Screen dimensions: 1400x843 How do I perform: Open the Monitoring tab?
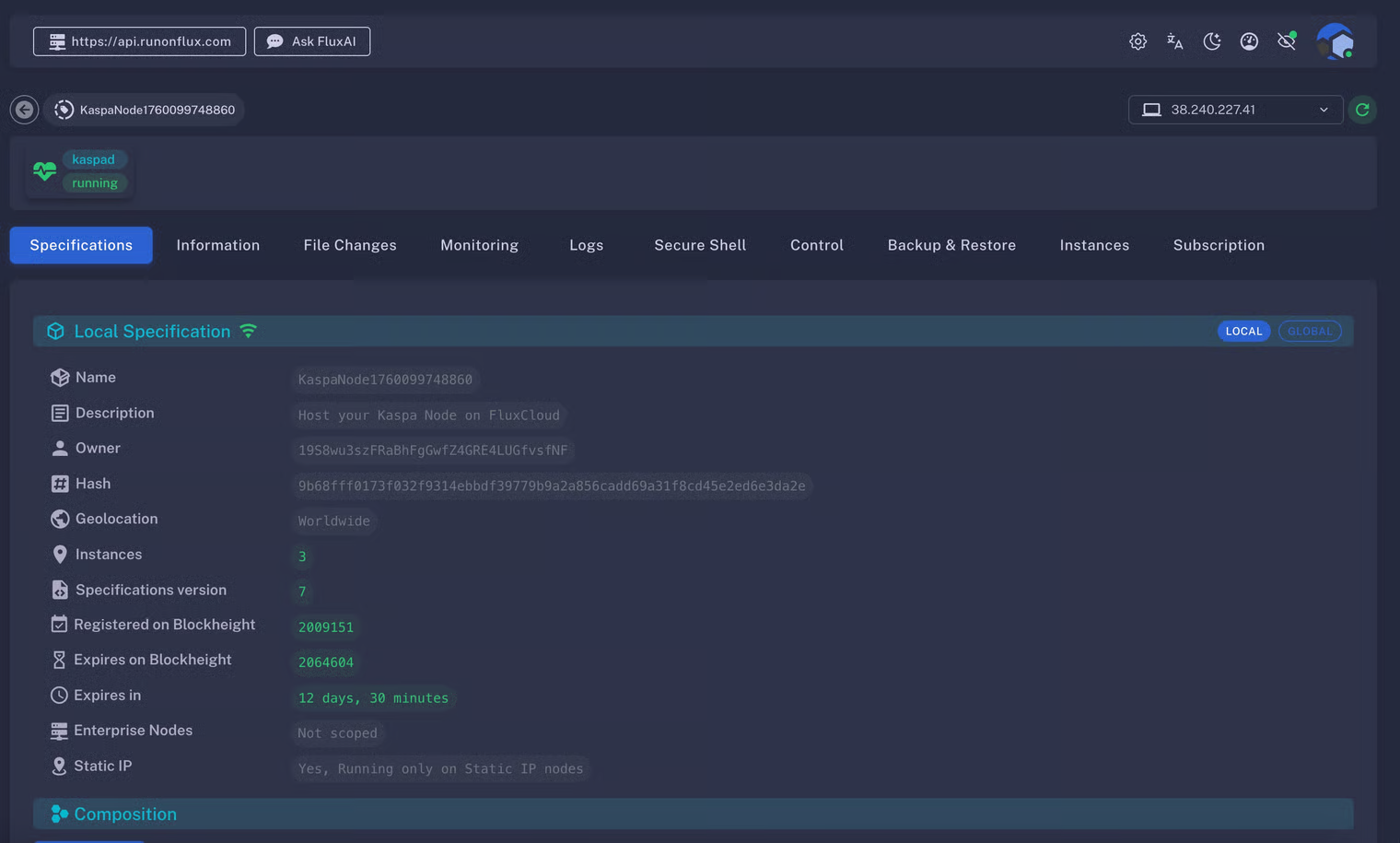pos(479,245)
